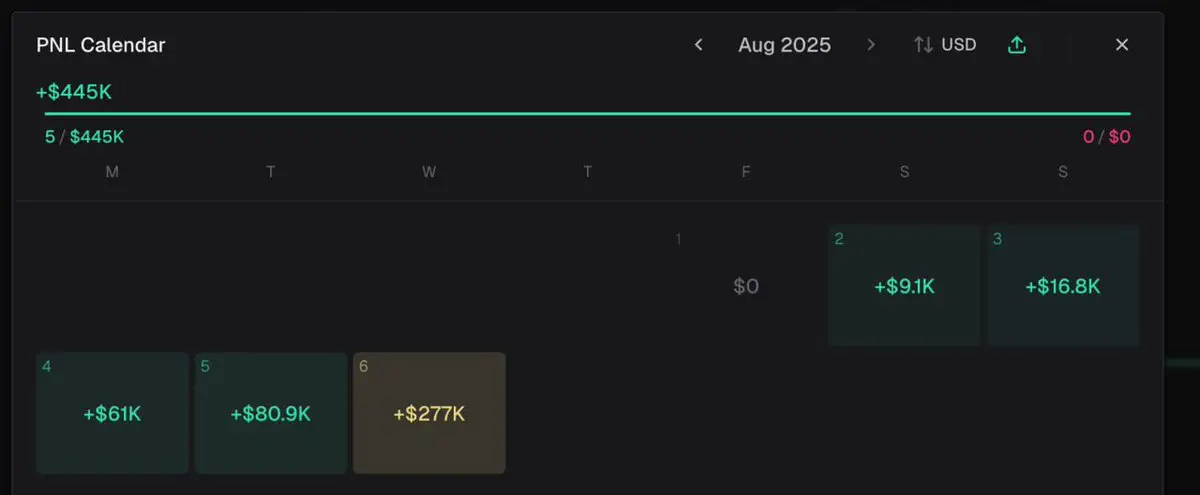This screenshot has height=495, width=1200.
Task: Go to next month arrow
Action: [871, 45]
